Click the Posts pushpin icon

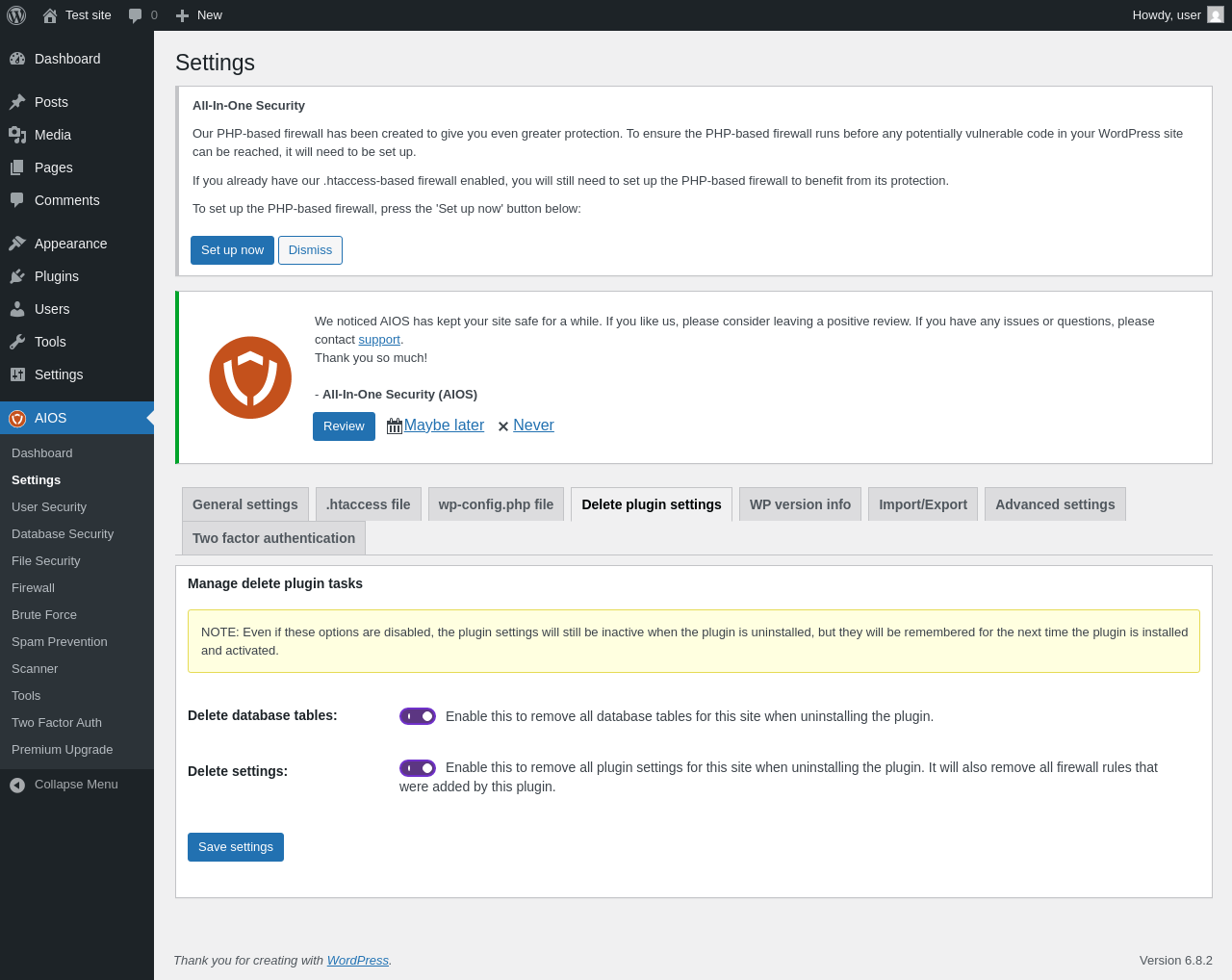[17, 102]
